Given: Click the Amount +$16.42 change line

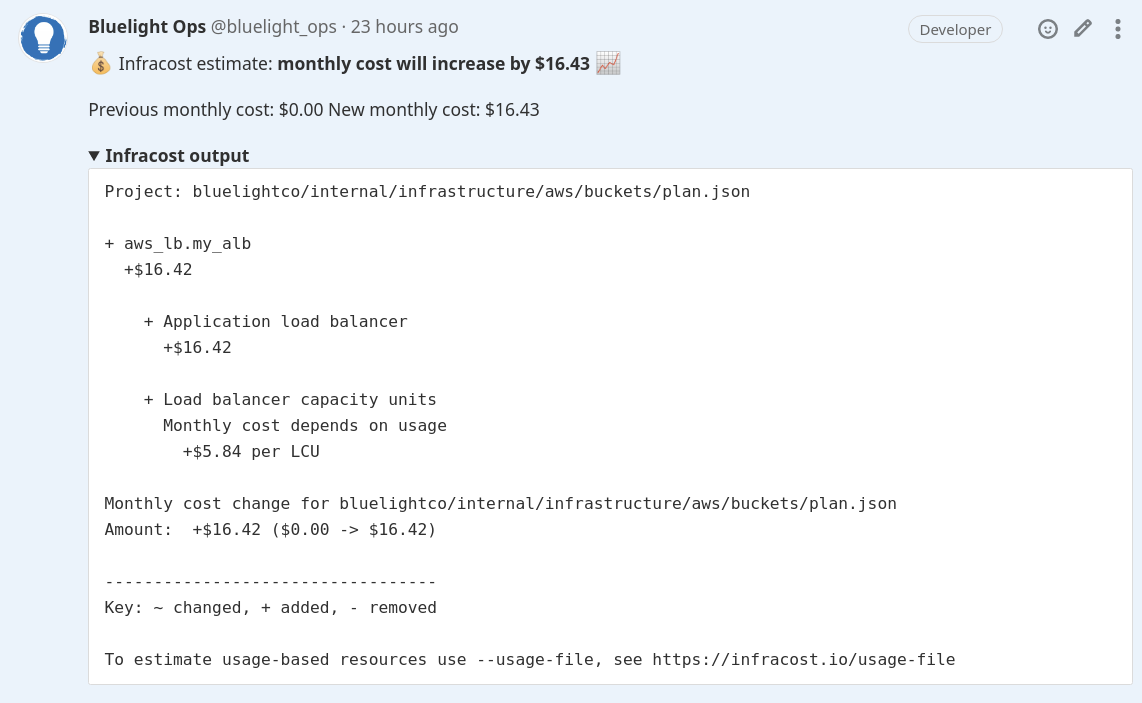Looking at the screenshot, I should (x=270, y=529).
